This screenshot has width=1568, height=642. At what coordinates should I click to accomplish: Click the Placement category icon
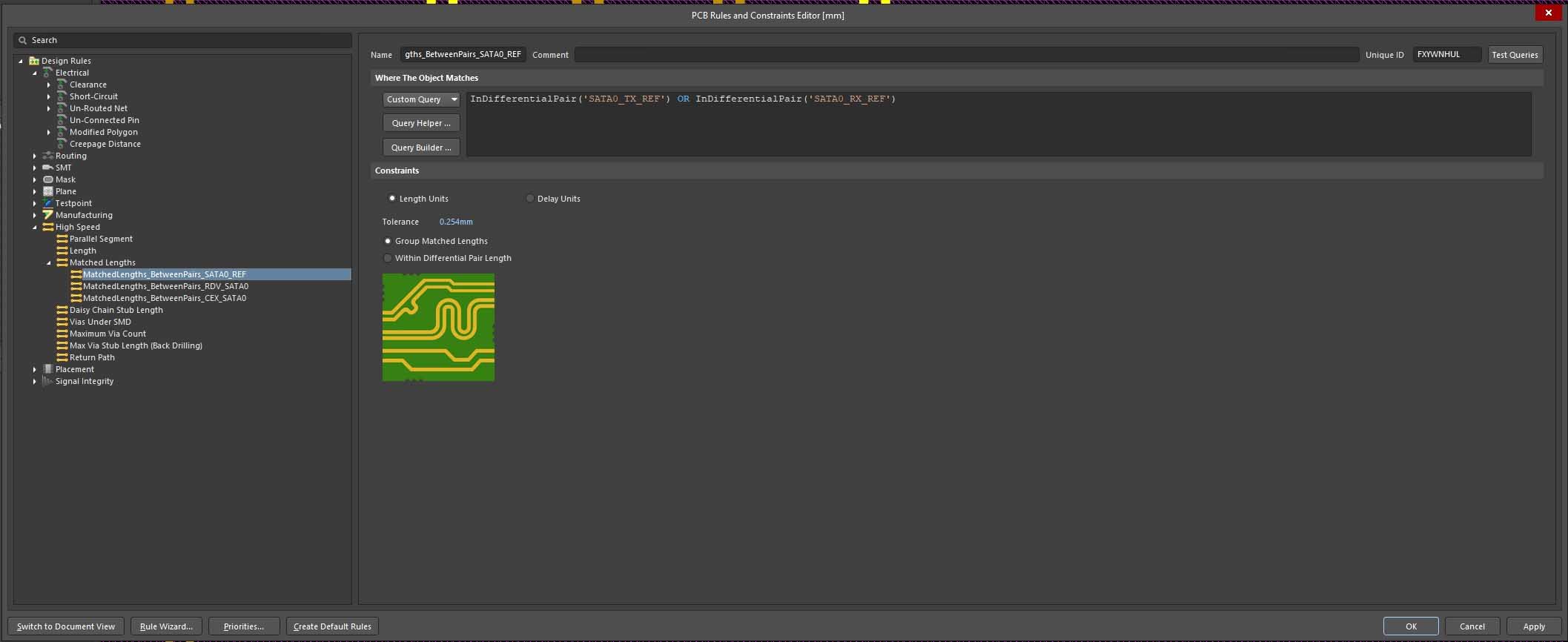tap(48, 369)
